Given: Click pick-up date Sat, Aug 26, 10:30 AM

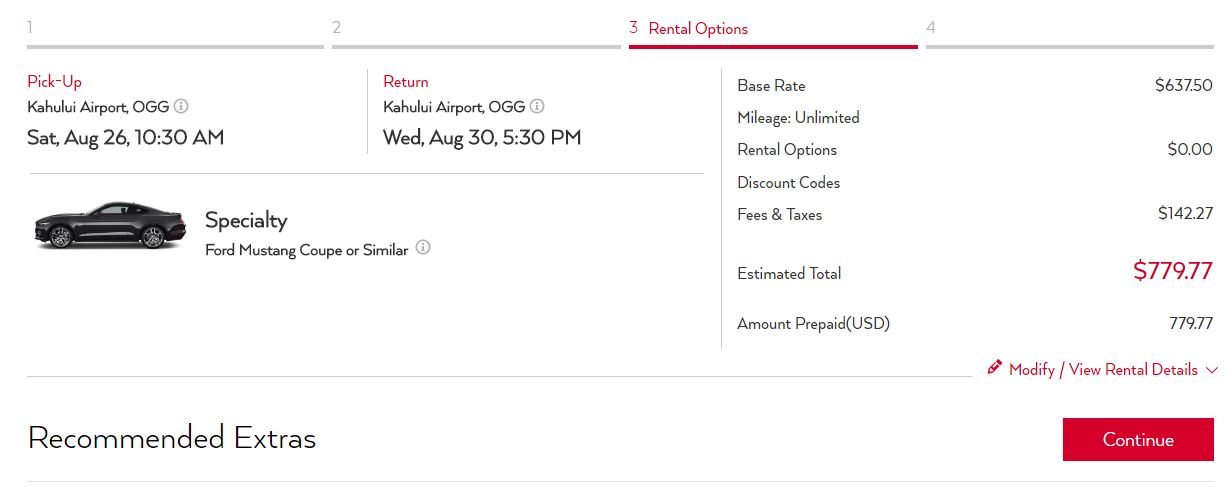Looking at the screenshot, I should click(126, 137).
